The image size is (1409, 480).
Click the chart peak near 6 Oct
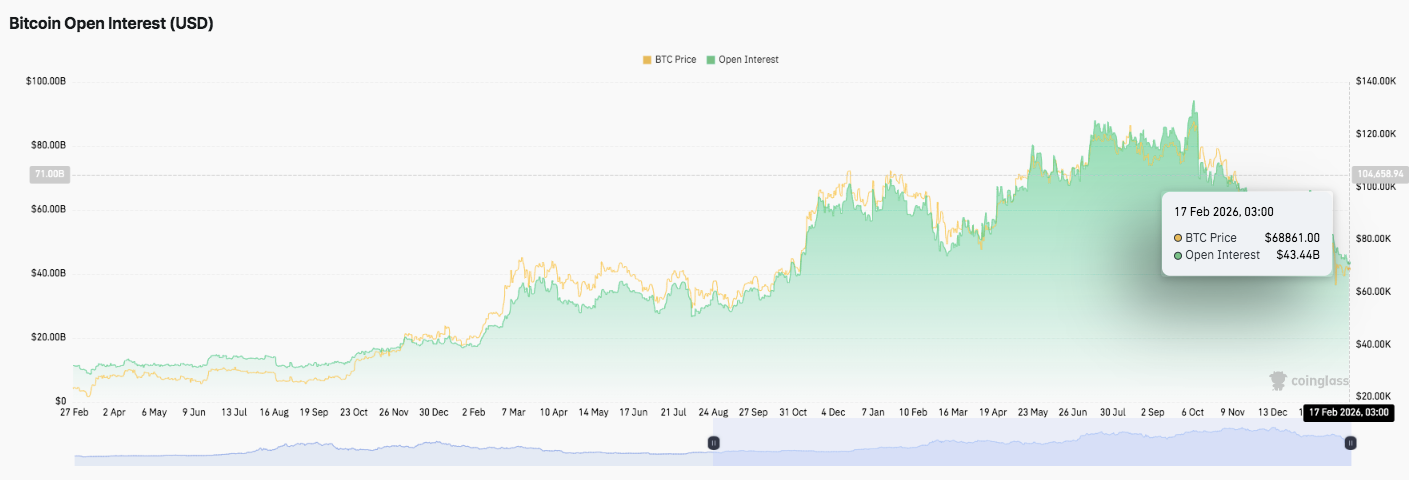click(1193, 102)
